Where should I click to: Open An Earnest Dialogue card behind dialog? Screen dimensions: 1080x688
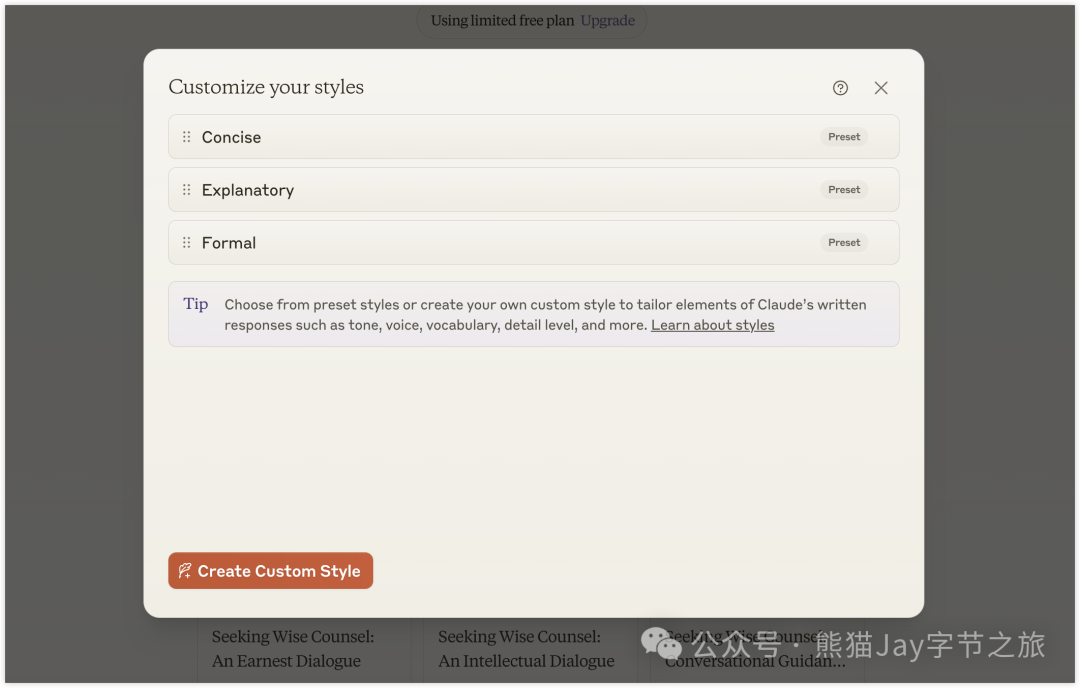click(304, 649)
